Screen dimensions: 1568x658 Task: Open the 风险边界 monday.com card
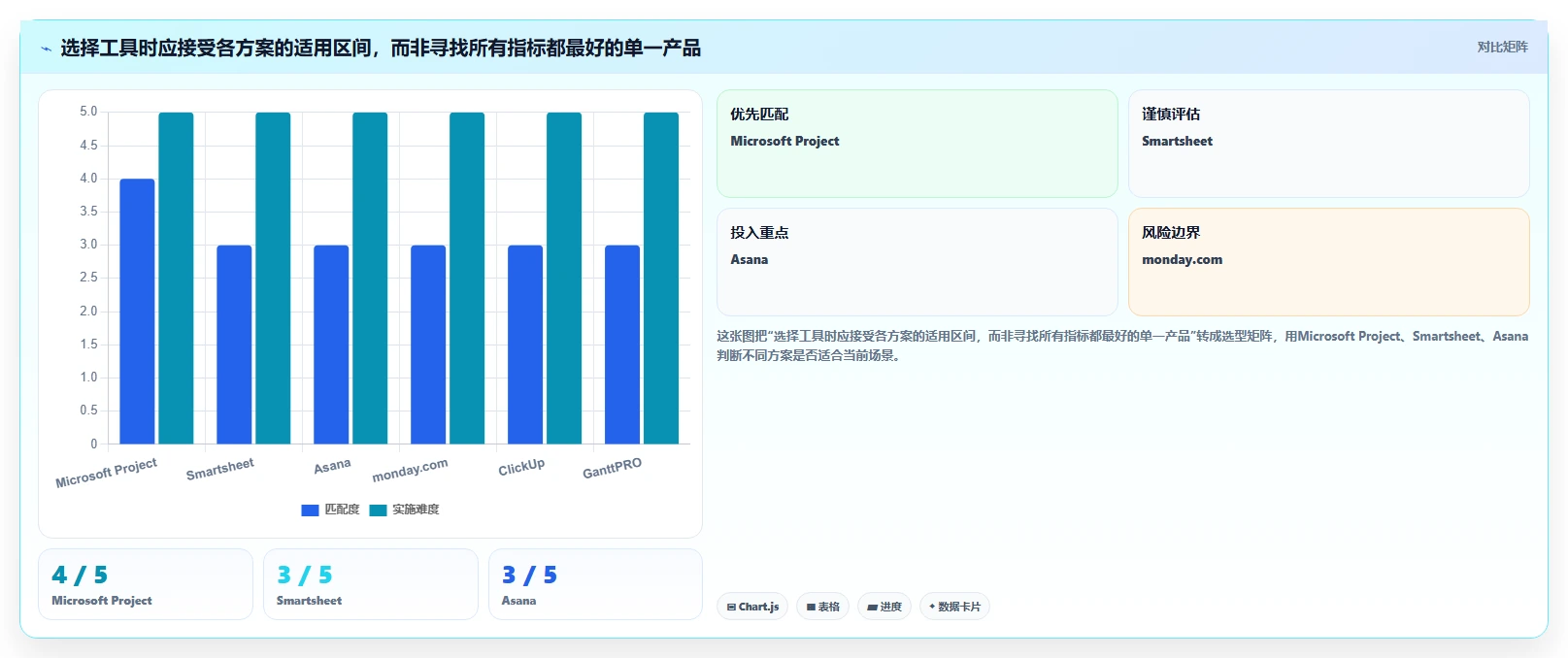click(1329, 262)
